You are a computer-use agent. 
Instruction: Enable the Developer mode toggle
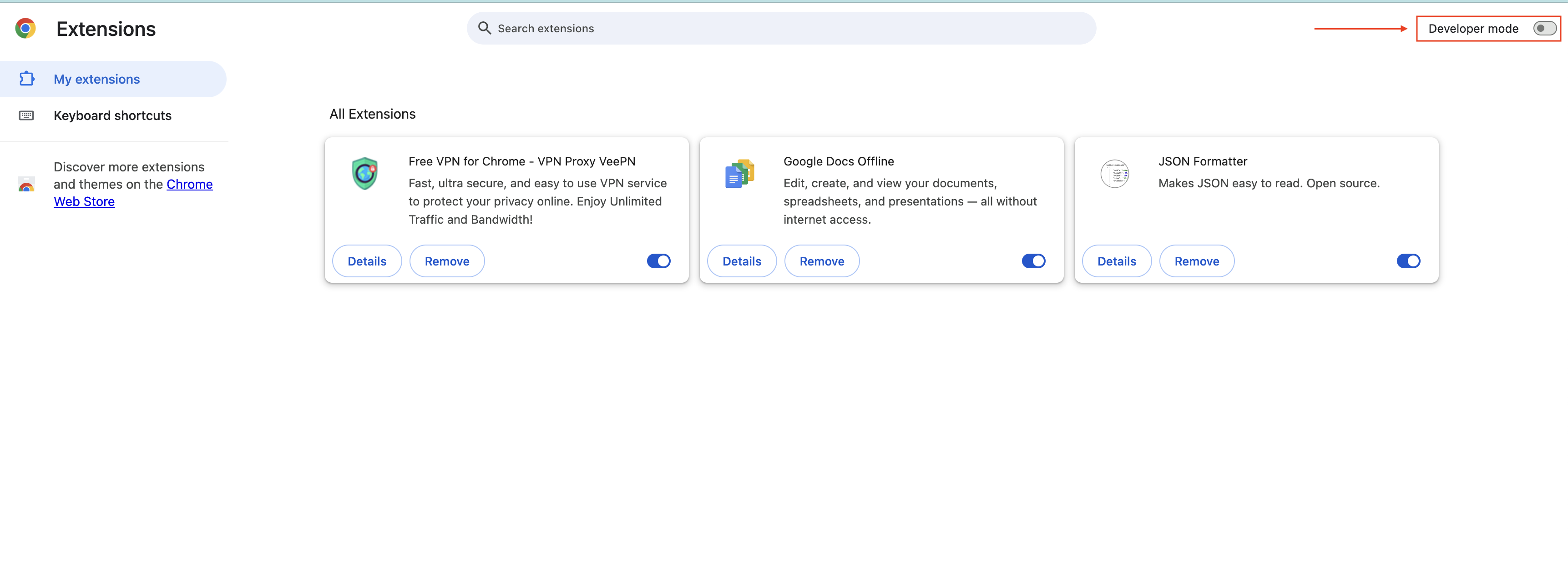click(x=1544, y=29)
